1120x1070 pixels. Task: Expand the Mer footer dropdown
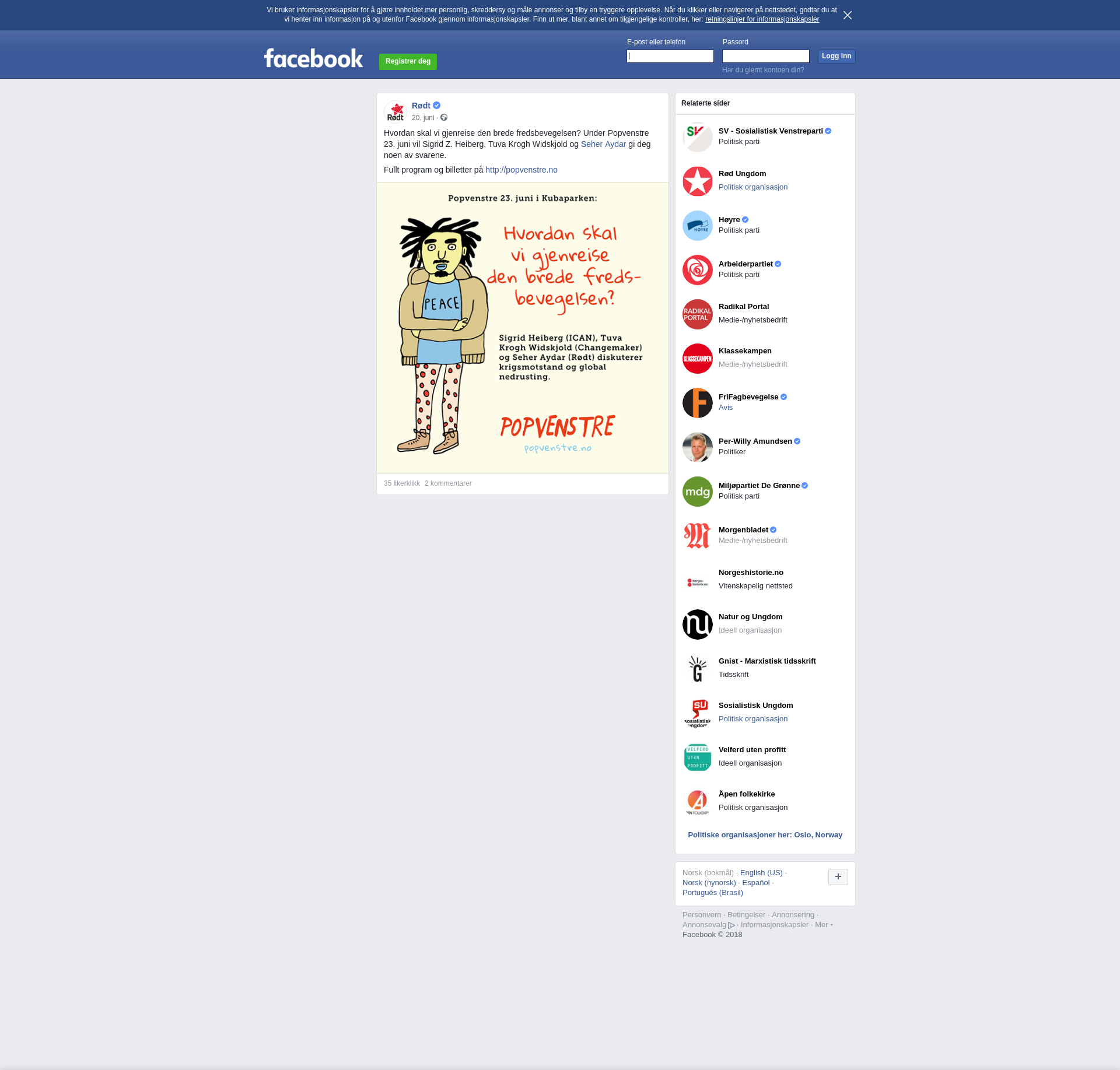(824, 925)
